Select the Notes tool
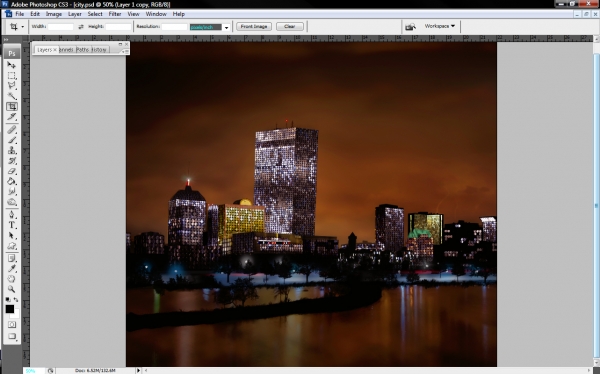 tap(12, 258)
